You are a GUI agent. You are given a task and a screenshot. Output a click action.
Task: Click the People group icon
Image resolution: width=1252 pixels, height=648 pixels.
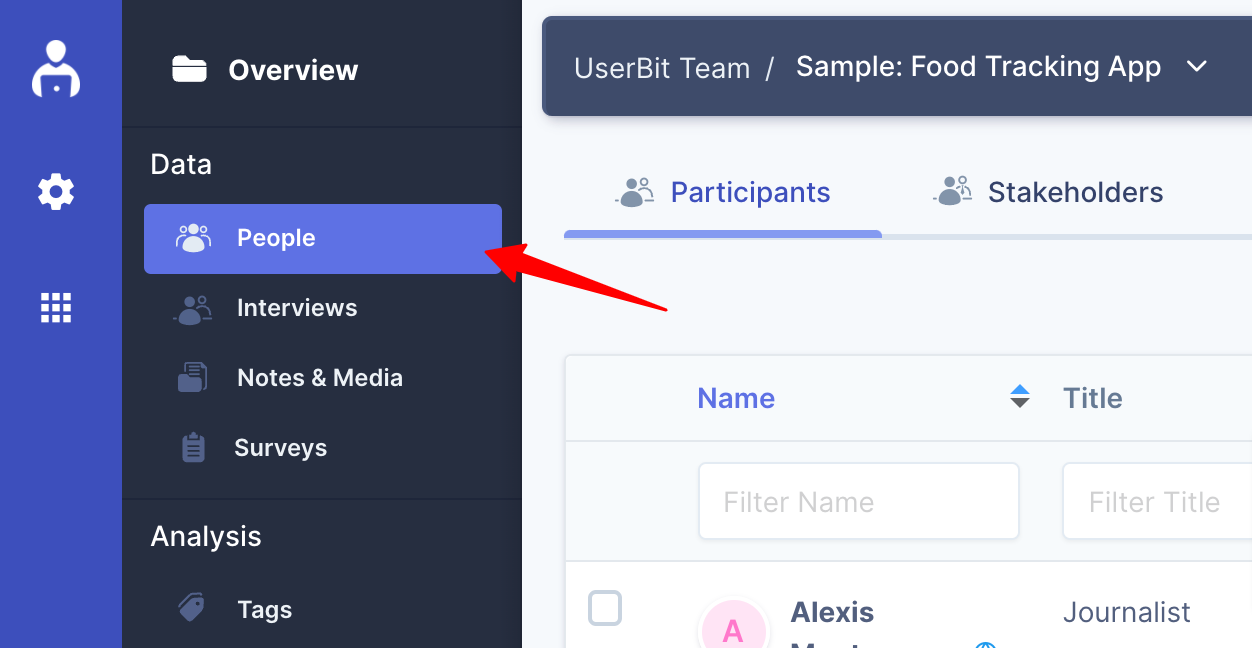[193, 238]
